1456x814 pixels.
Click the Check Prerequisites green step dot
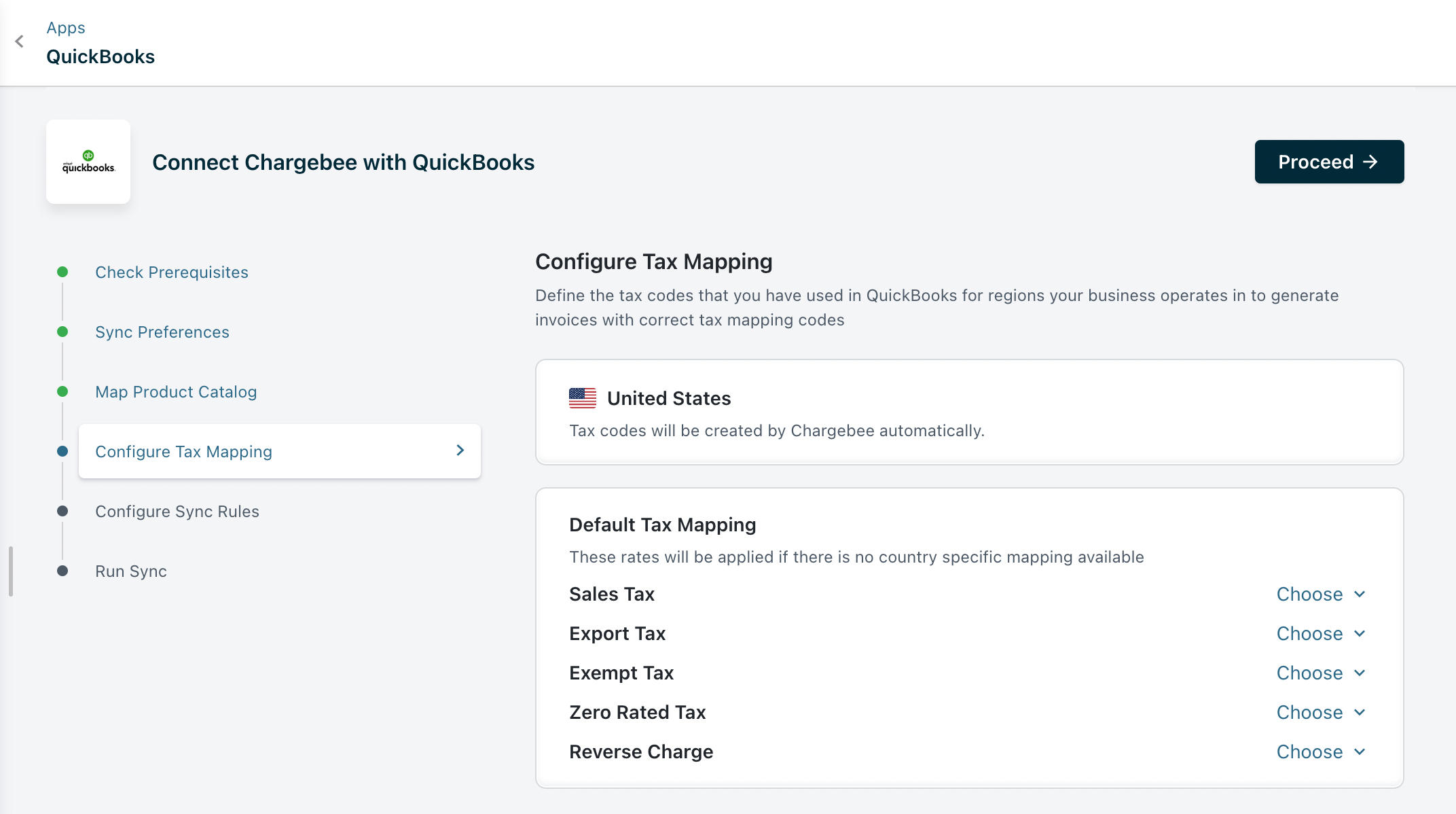62,272
